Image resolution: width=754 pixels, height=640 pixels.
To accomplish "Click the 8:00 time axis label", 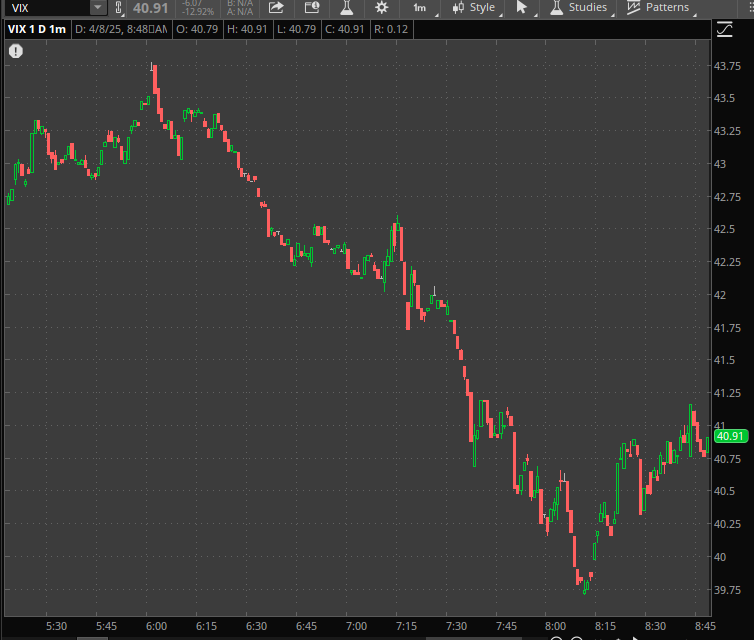I will (x=555, y=626).
